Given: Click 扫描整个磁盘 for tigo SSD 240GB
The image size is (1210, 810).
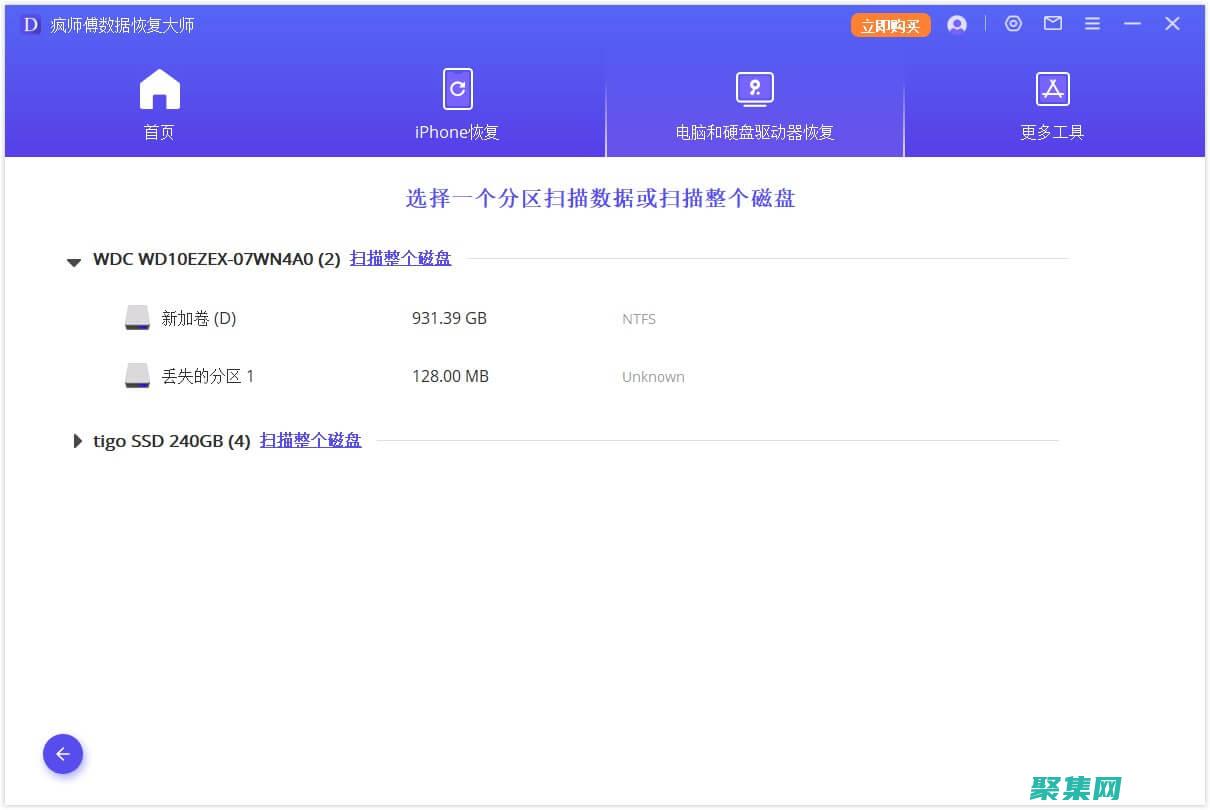Looking at the screenshot, I should [x=310, y=440].
